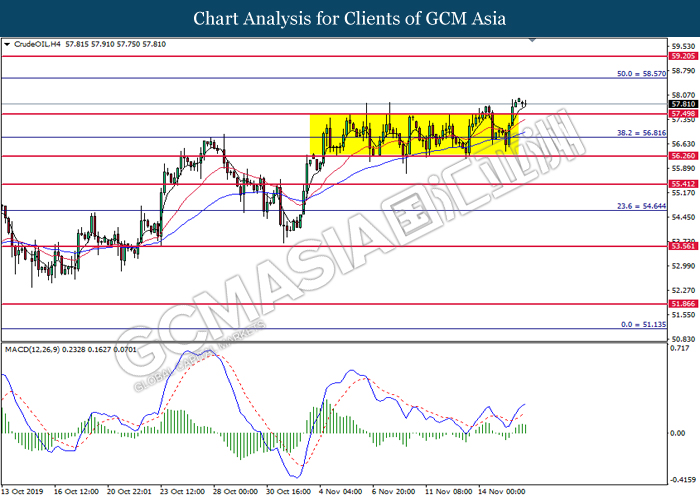Screen dimensions: 700x500
Task: Click the current price tag 57.810
Action: click(683, 104)
